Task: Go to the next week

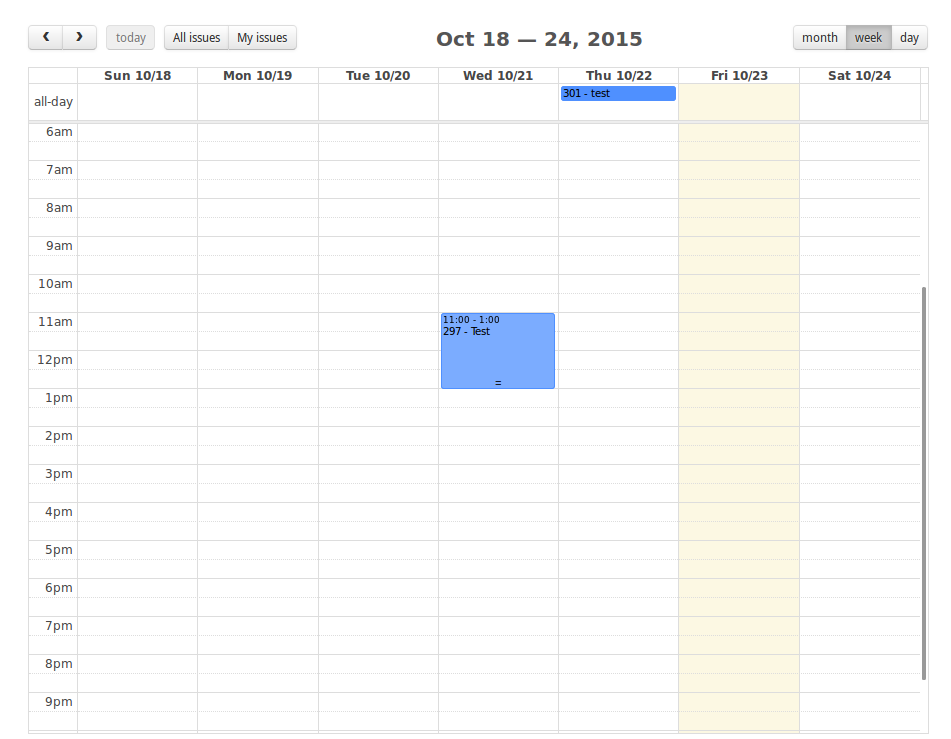Action: (x=79, y=38)
